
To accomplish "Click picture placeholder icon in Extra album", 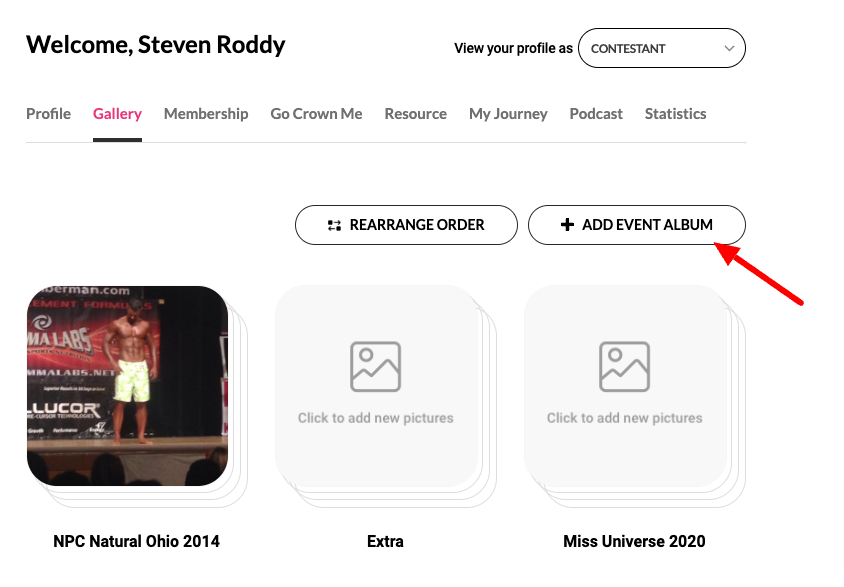I will (375, 366).
